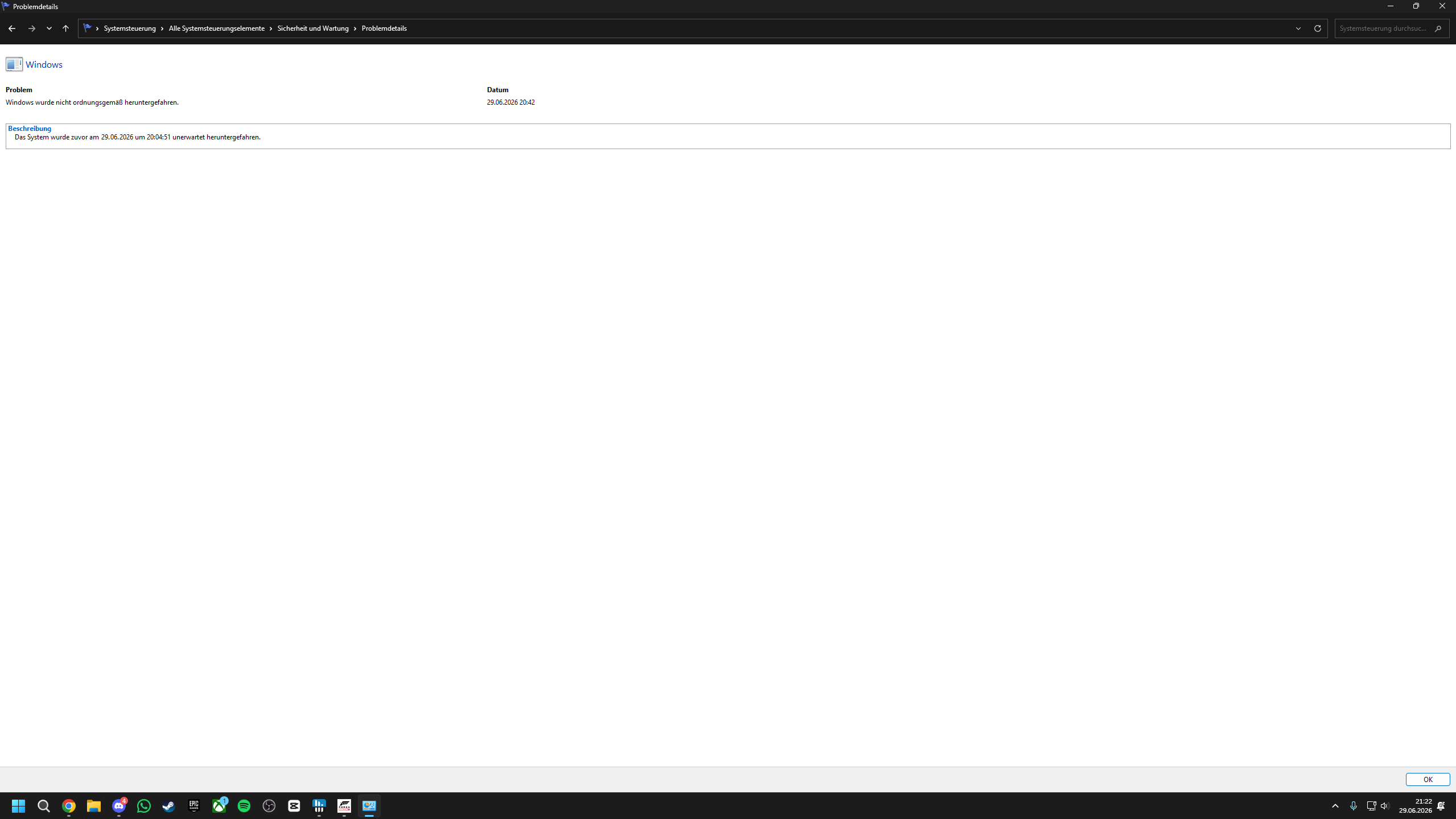Open Spotify from taskbar
1456x819 pixels.
point(244,806)
